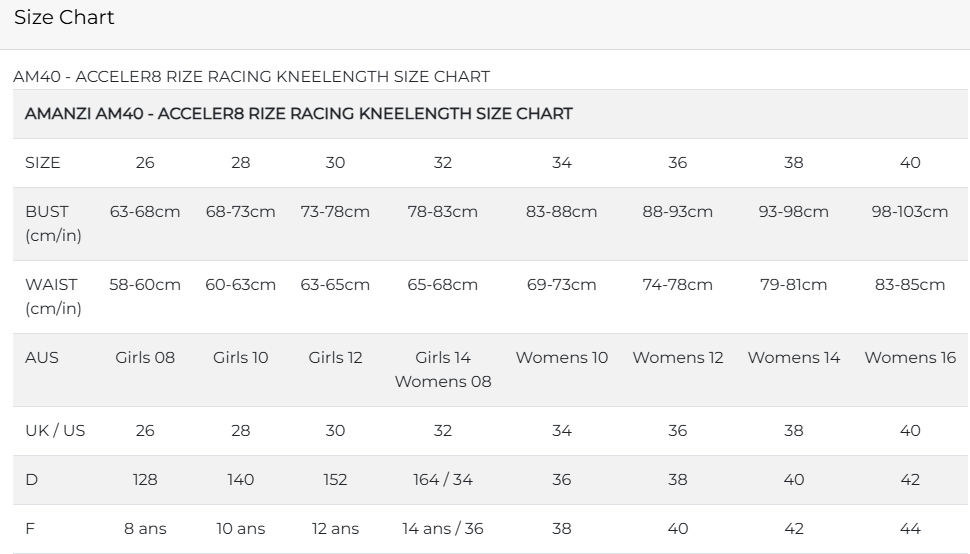Image resolution: width=970 pixels, height=554 pixels.
Task: Click the 26 in the SIZE row
Action: 145,163
